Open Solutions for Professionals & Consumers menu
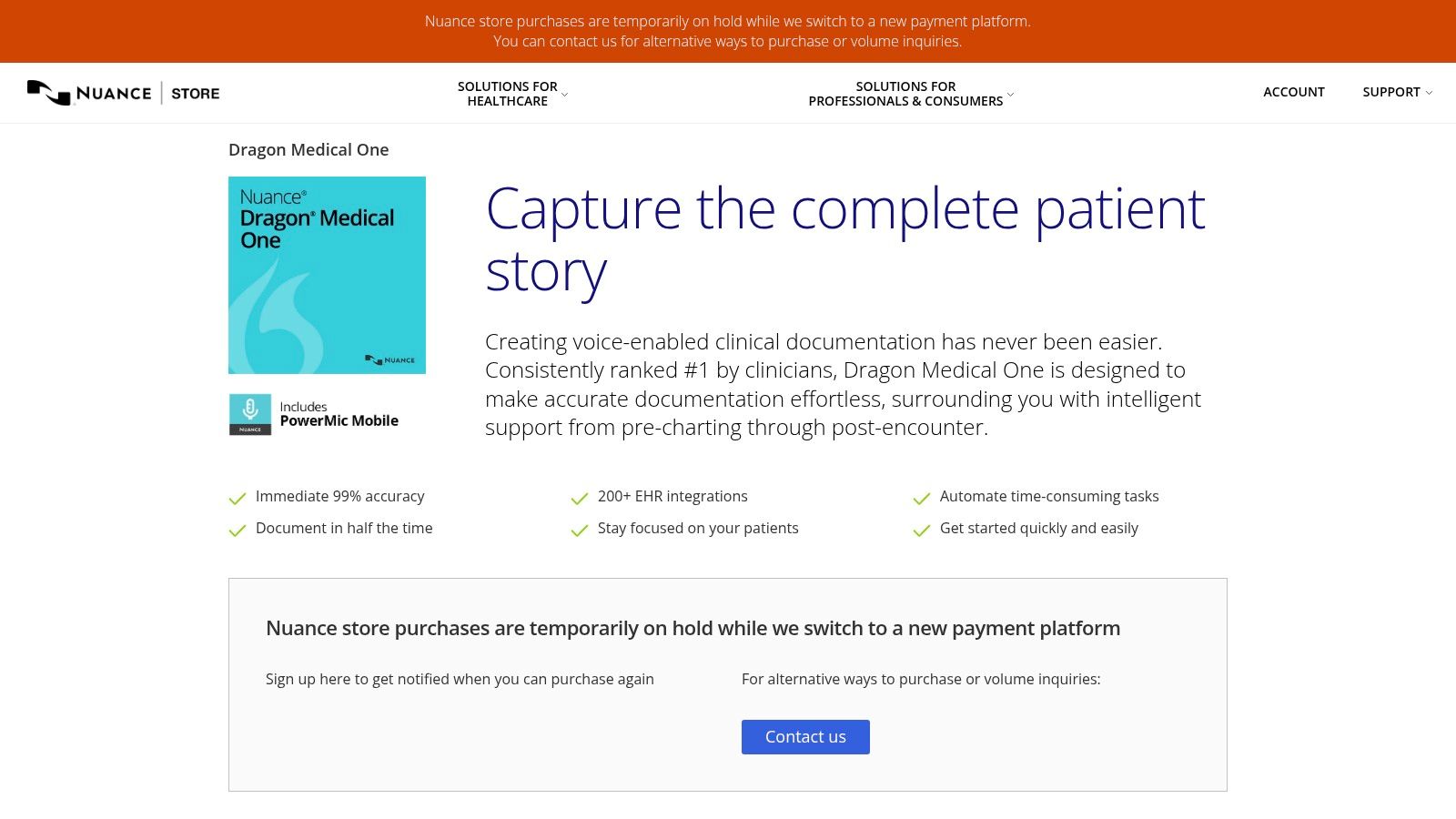The height and width of the screenshot is (819, 1456). pos(905,94)
